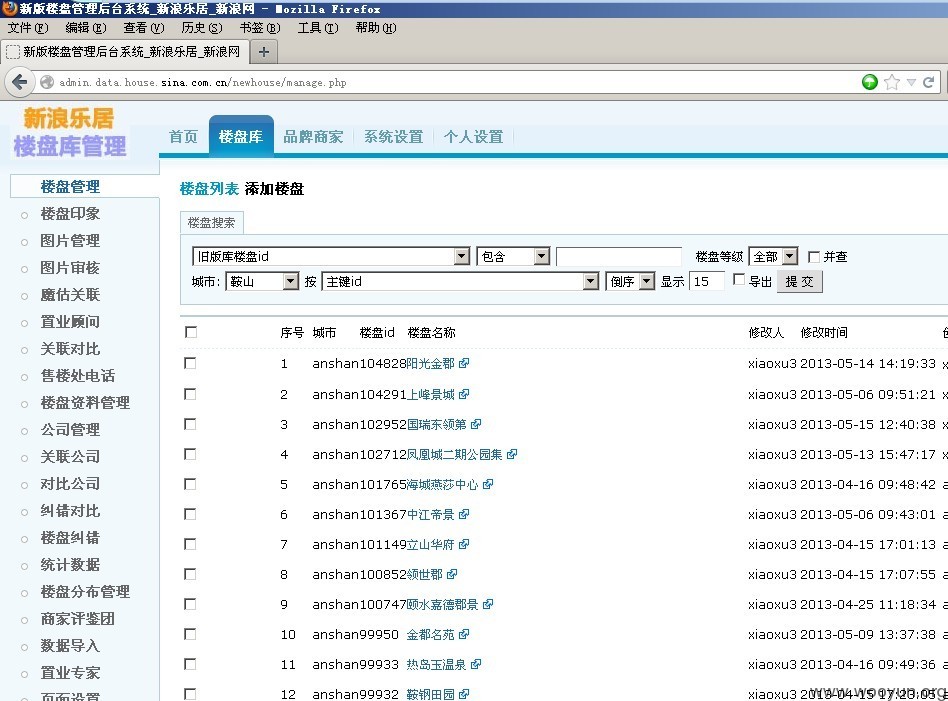948x701 pixels.
Task: Check the box for row 阳光金郡
Action: [190, 363]
